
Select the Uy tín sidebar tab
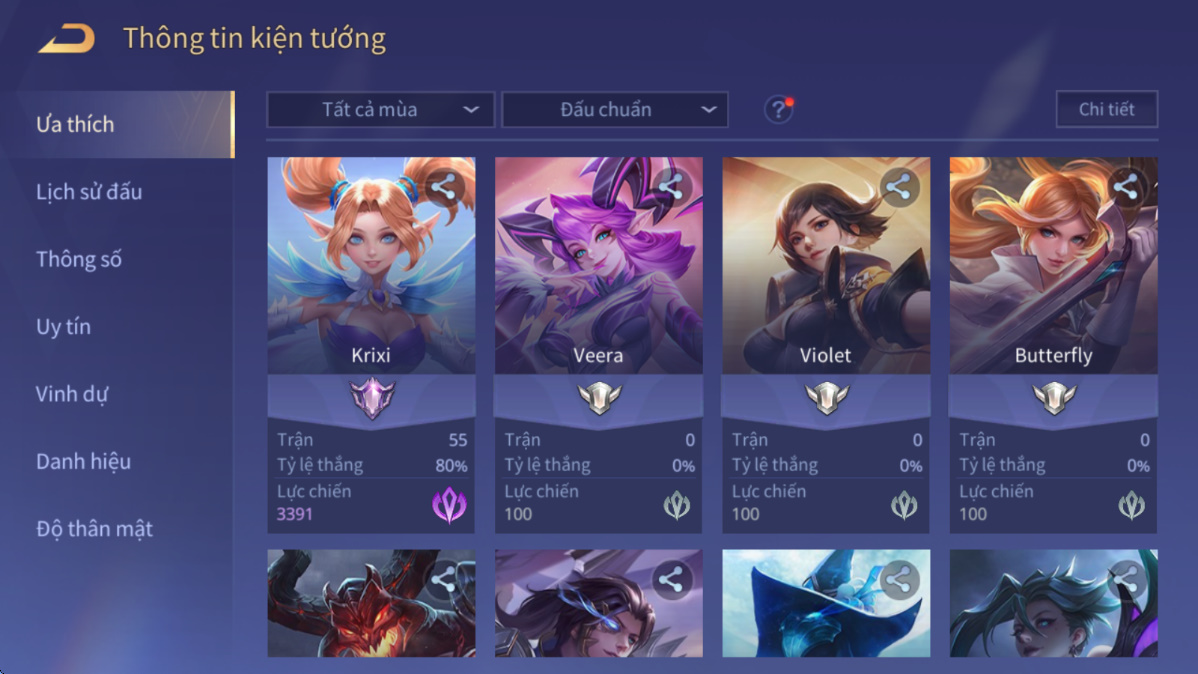coord(63,326)
